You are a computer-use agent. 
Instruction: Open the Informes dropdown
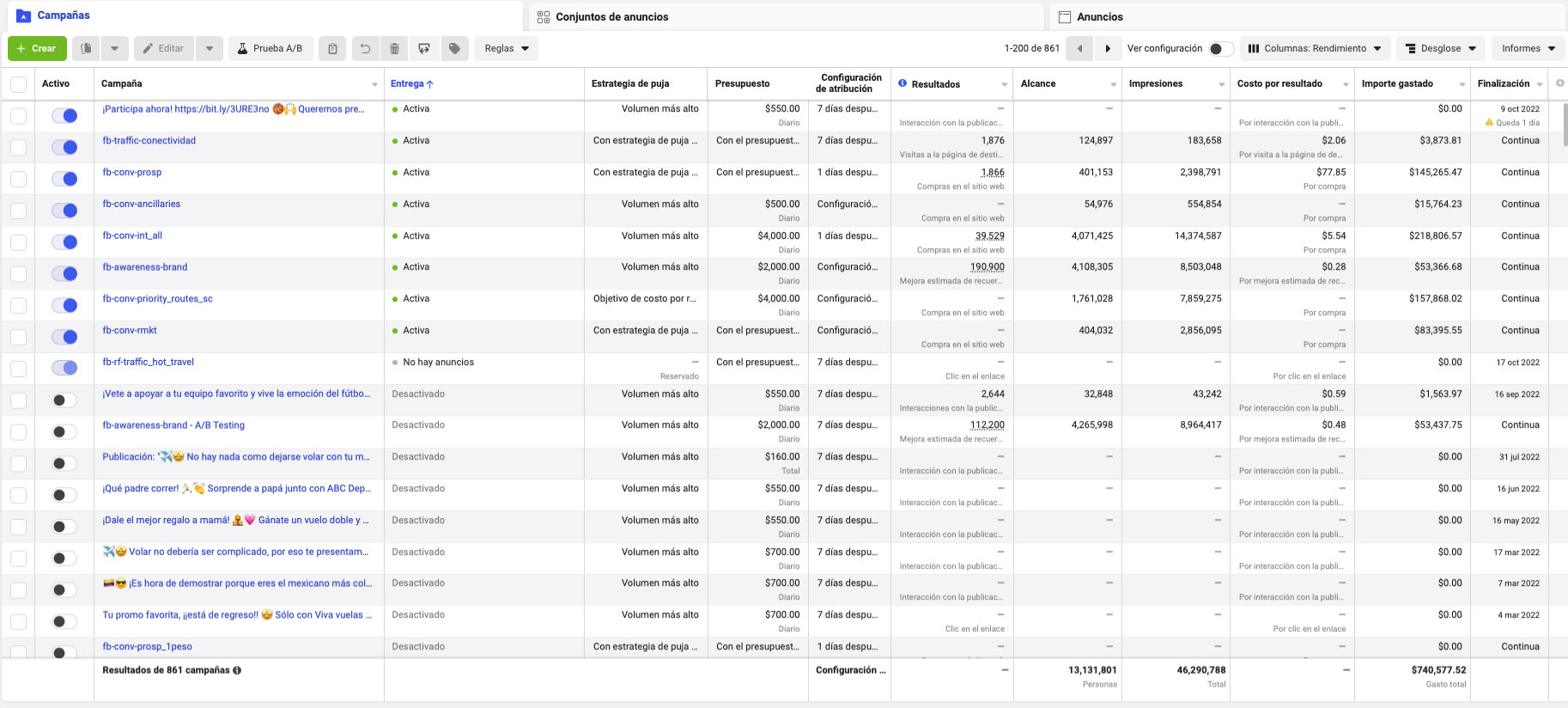point(1528,49)
